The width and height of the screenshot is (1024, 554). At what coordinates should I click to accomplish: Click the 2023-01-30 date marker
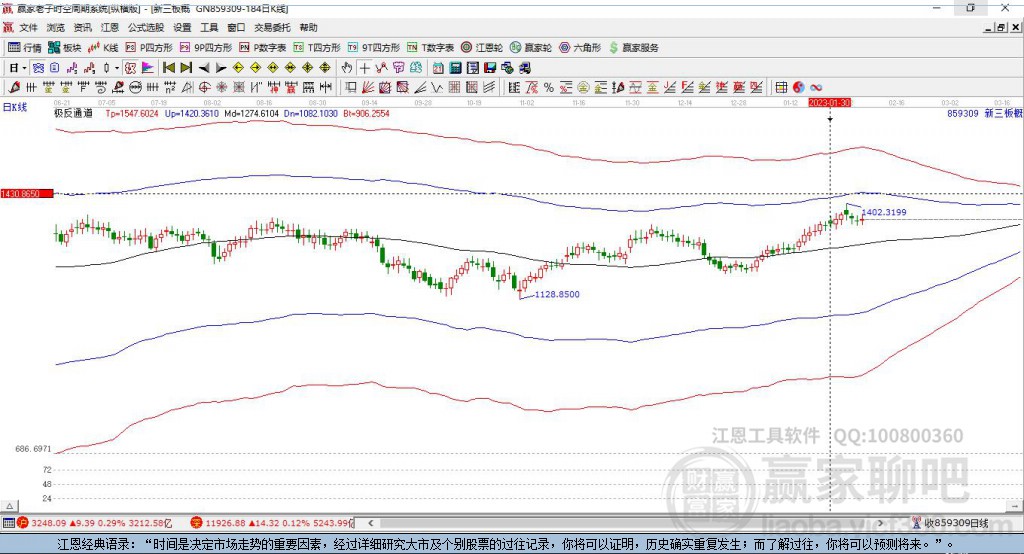829,103
